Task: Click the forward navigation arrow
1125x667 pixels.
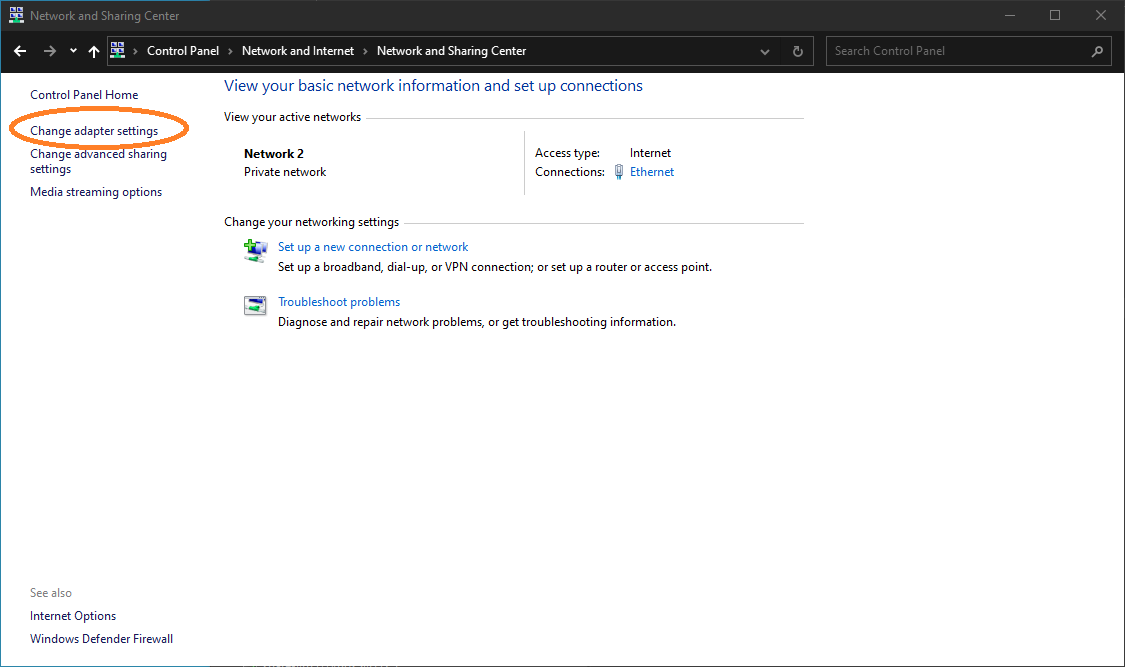Action: pyautogui.click(x=48, y=50)
